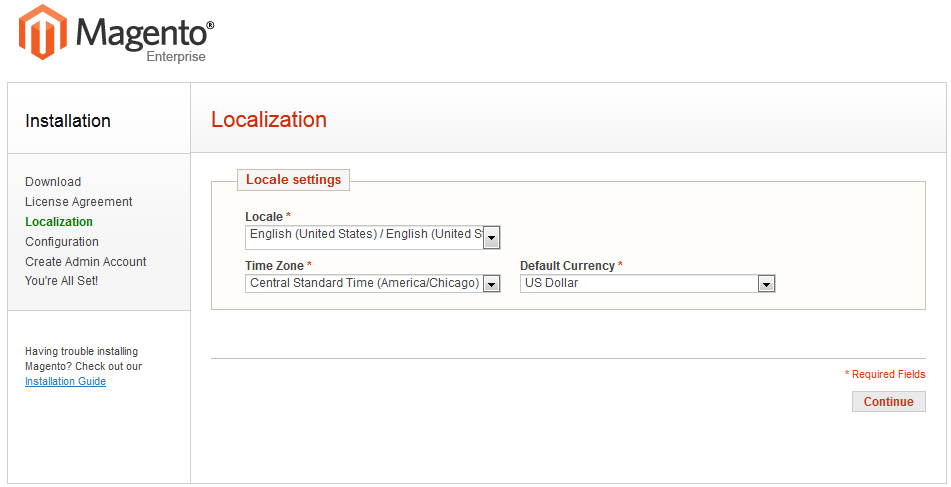Image resolution: width=951 pixels, height=487 pixels.
Task: Open the Locale dropdown showing English (United States)
Action: [365, 235]
